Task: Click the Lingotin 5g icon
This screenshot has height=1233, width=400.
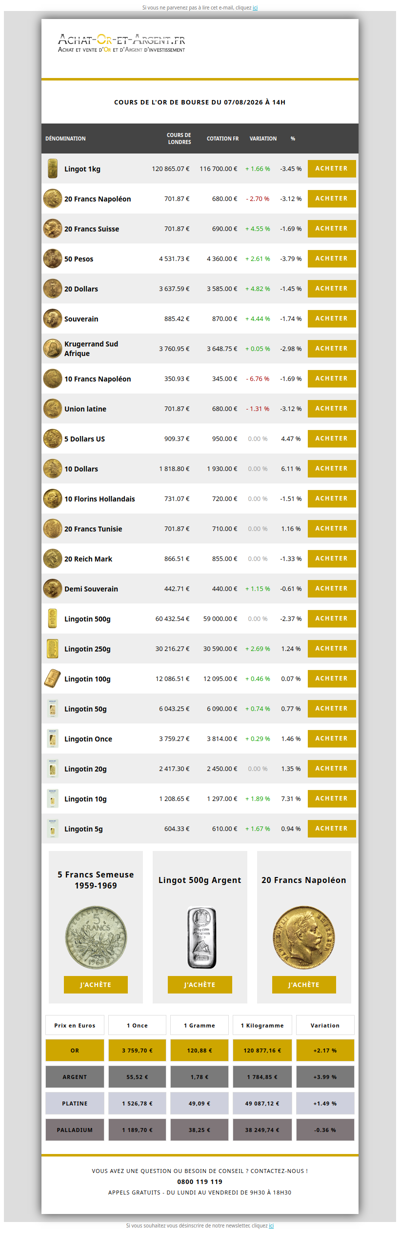Action: click(x=52, y=829)
